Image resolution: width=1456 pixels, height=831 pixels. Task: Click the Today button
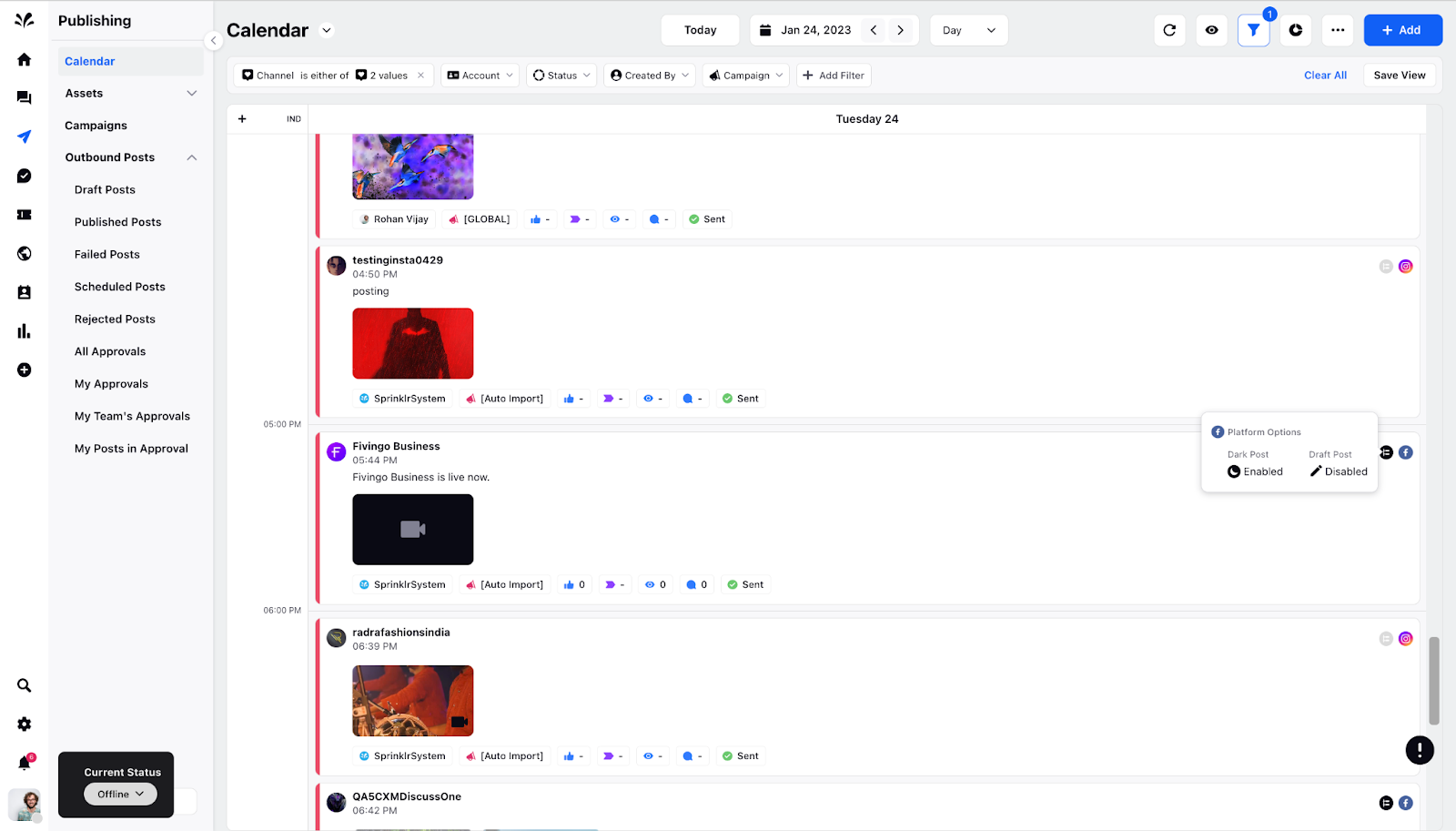pyautogui.click(x=701, y=30)
